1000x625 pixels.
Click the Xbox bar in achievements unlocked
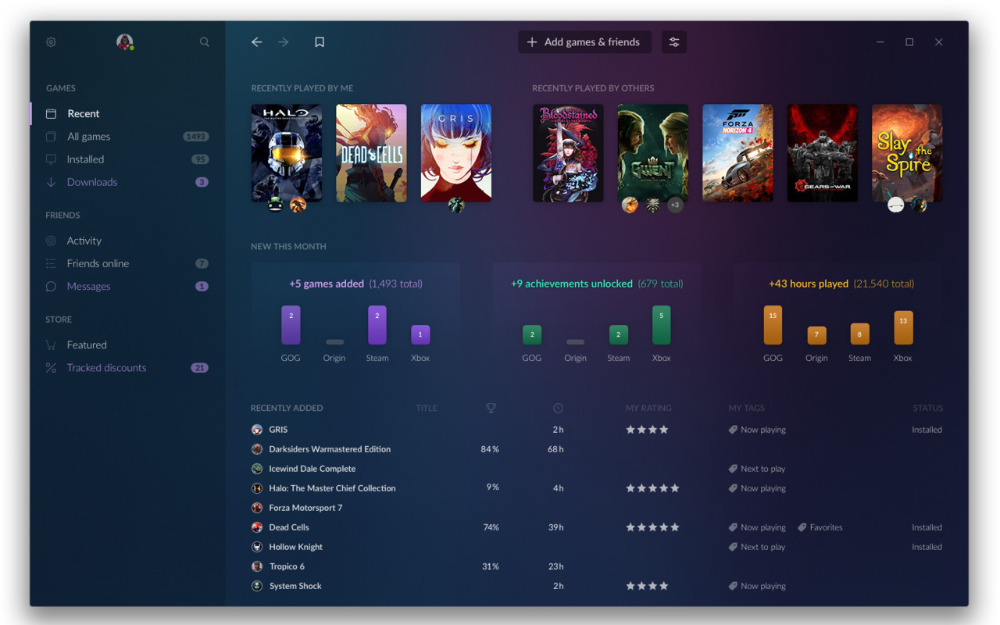[x=661, y=325]
